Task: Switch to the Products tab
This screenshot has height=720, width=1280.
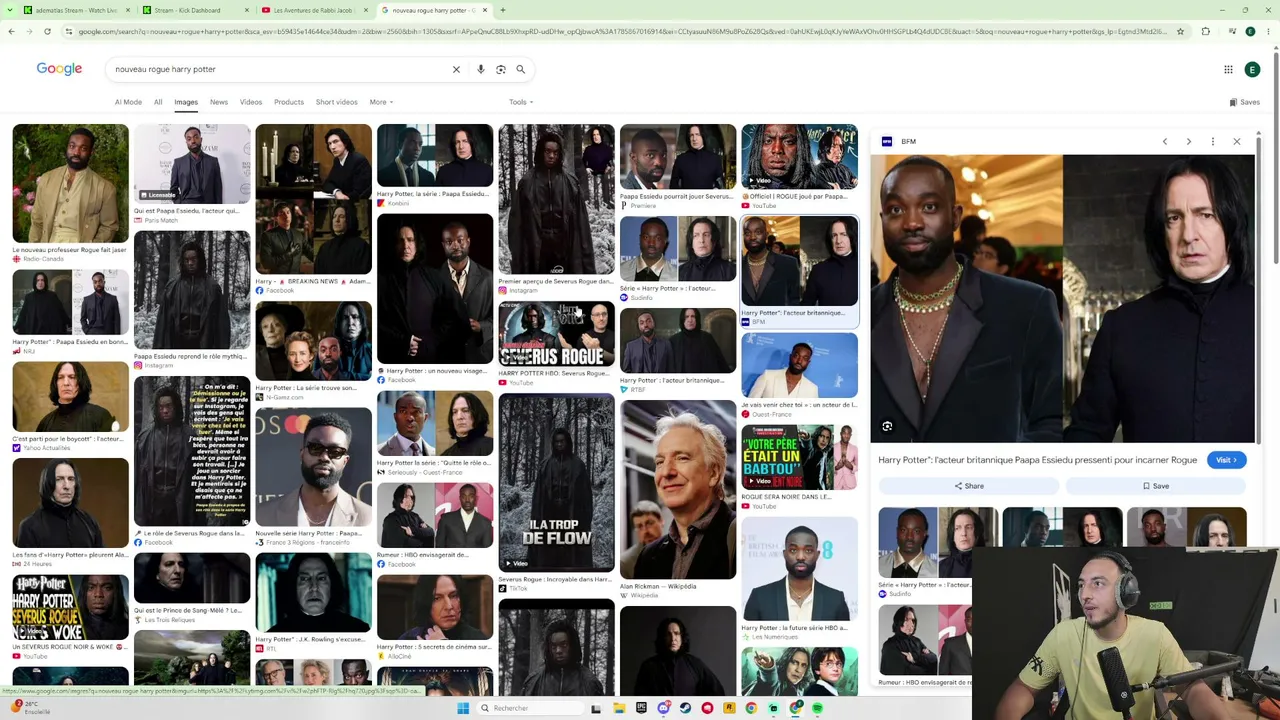Action: pos(289,102)
